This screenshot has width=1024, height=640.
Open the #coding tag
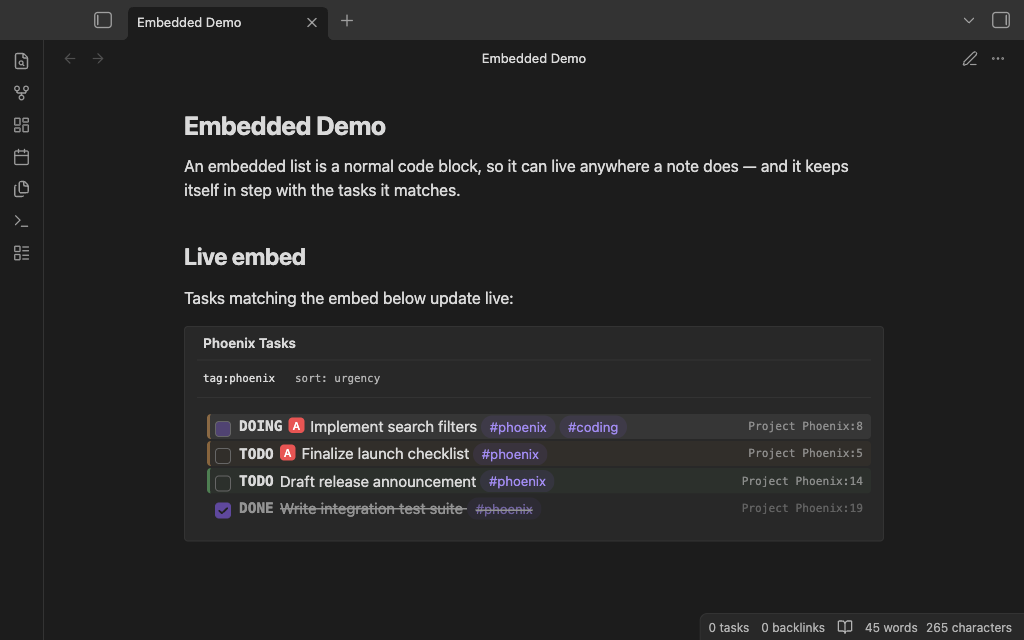coord(592,427)
